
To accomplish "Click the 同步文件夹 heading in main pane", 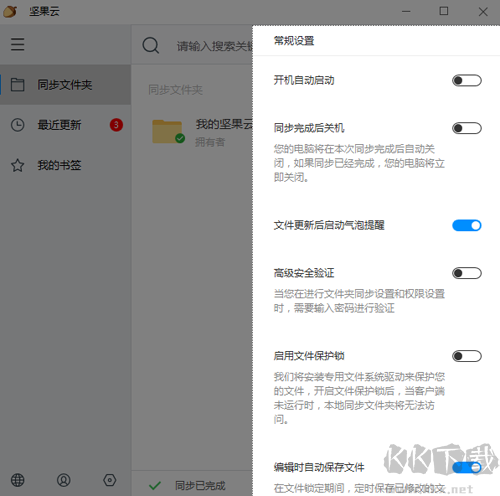I will pos(175,90).
